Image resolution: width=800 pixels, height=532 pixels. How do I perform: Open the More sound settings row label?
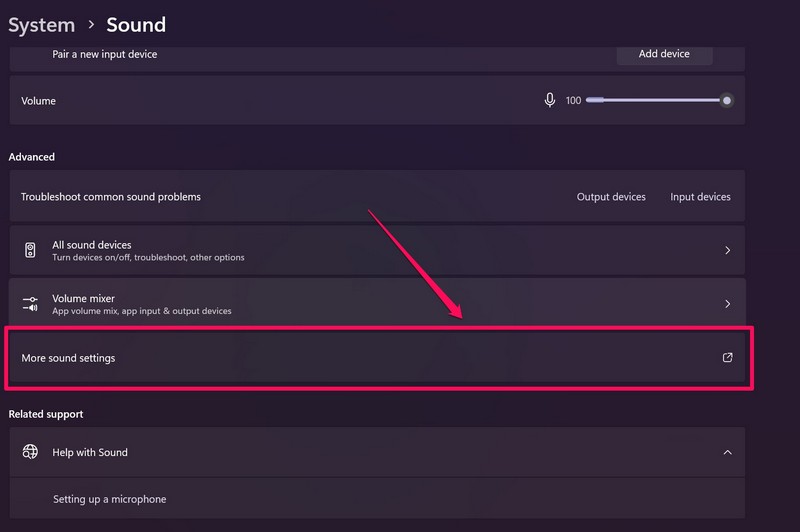68,358
